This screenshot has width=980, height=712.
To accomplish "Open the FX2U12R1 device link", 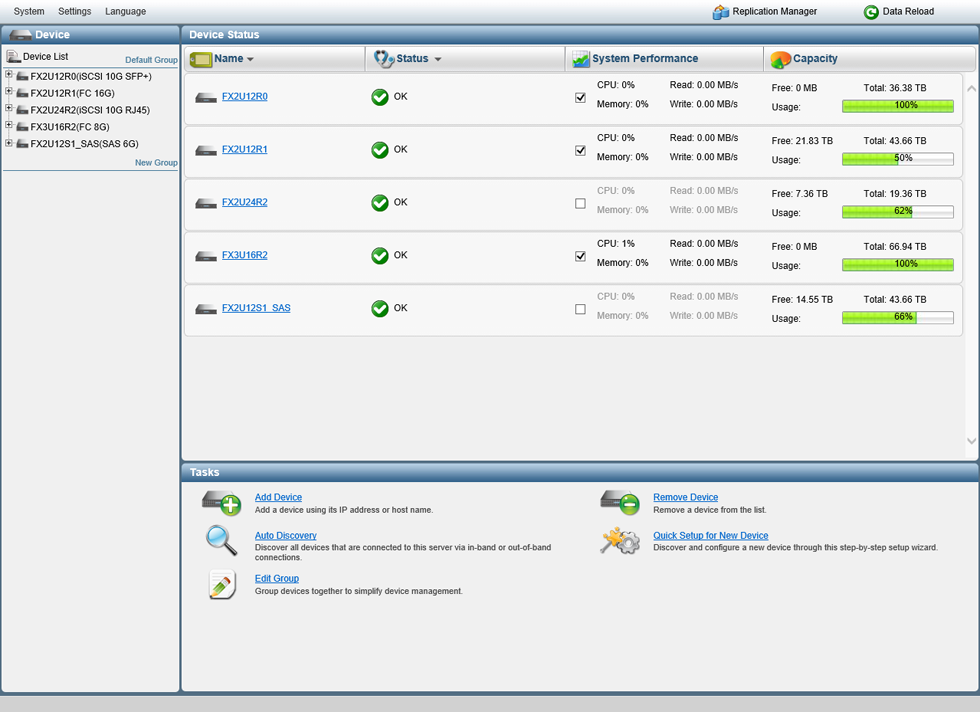I will [244, 149].
